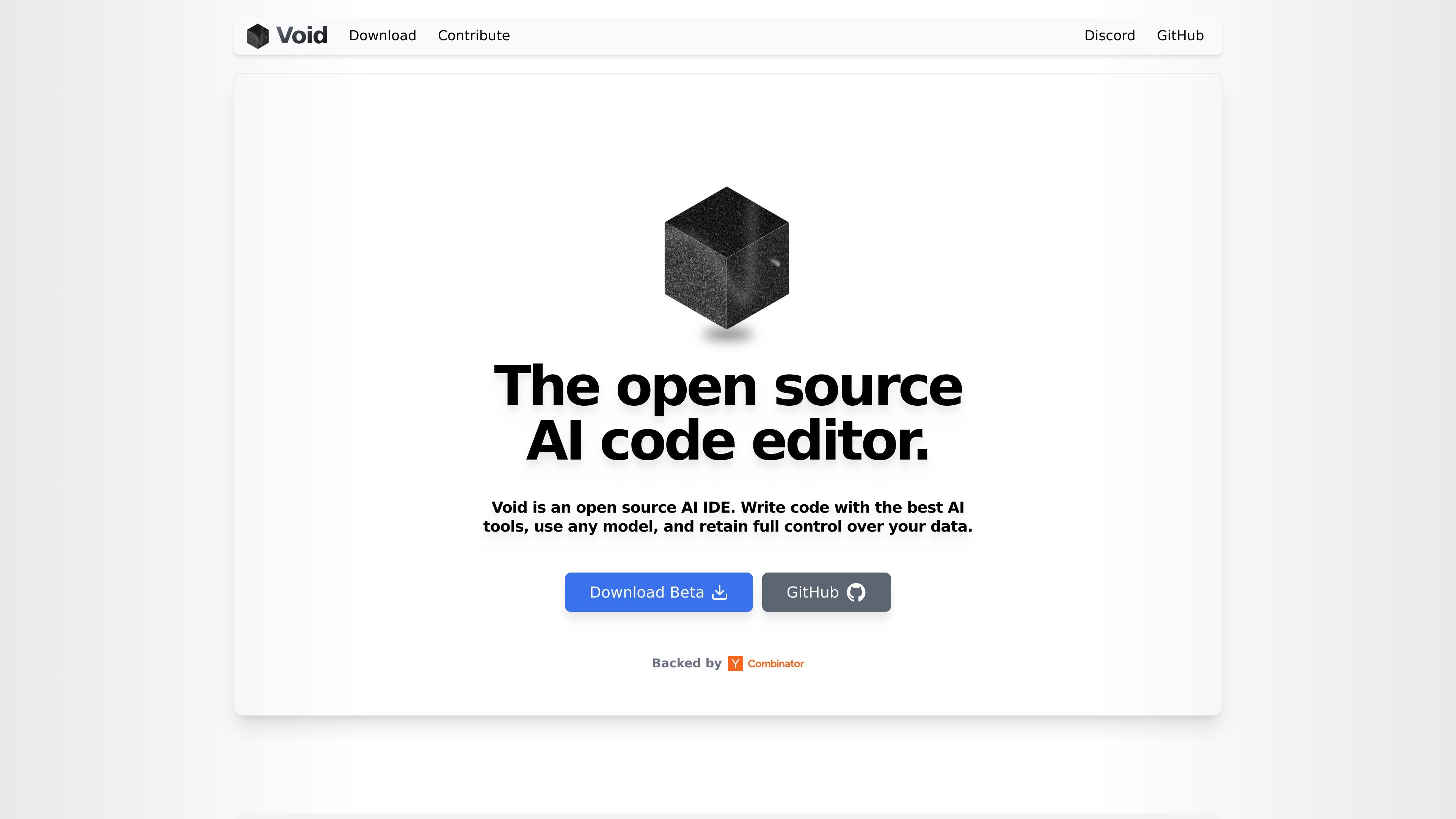Go to Discord from the navbar
This screenshot has height=819, width=1456.
[x=1109, y=36]
